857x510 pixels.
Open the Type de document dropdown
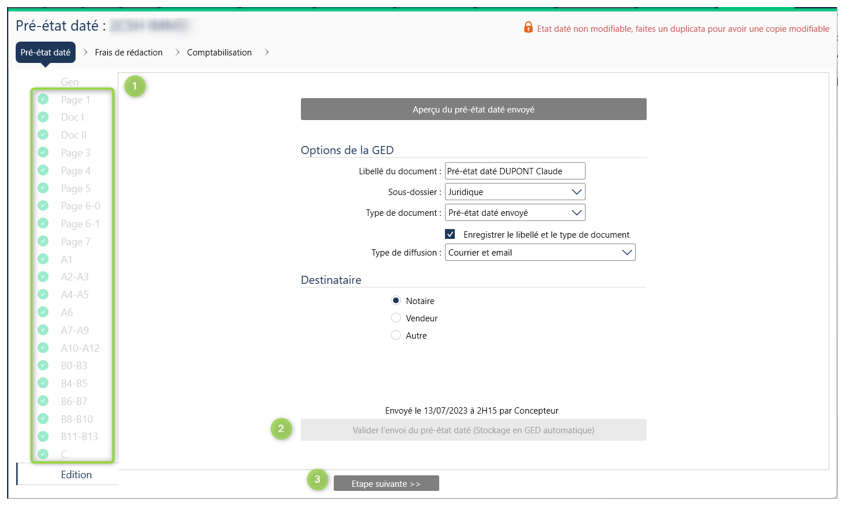click(x=515, y=213)
